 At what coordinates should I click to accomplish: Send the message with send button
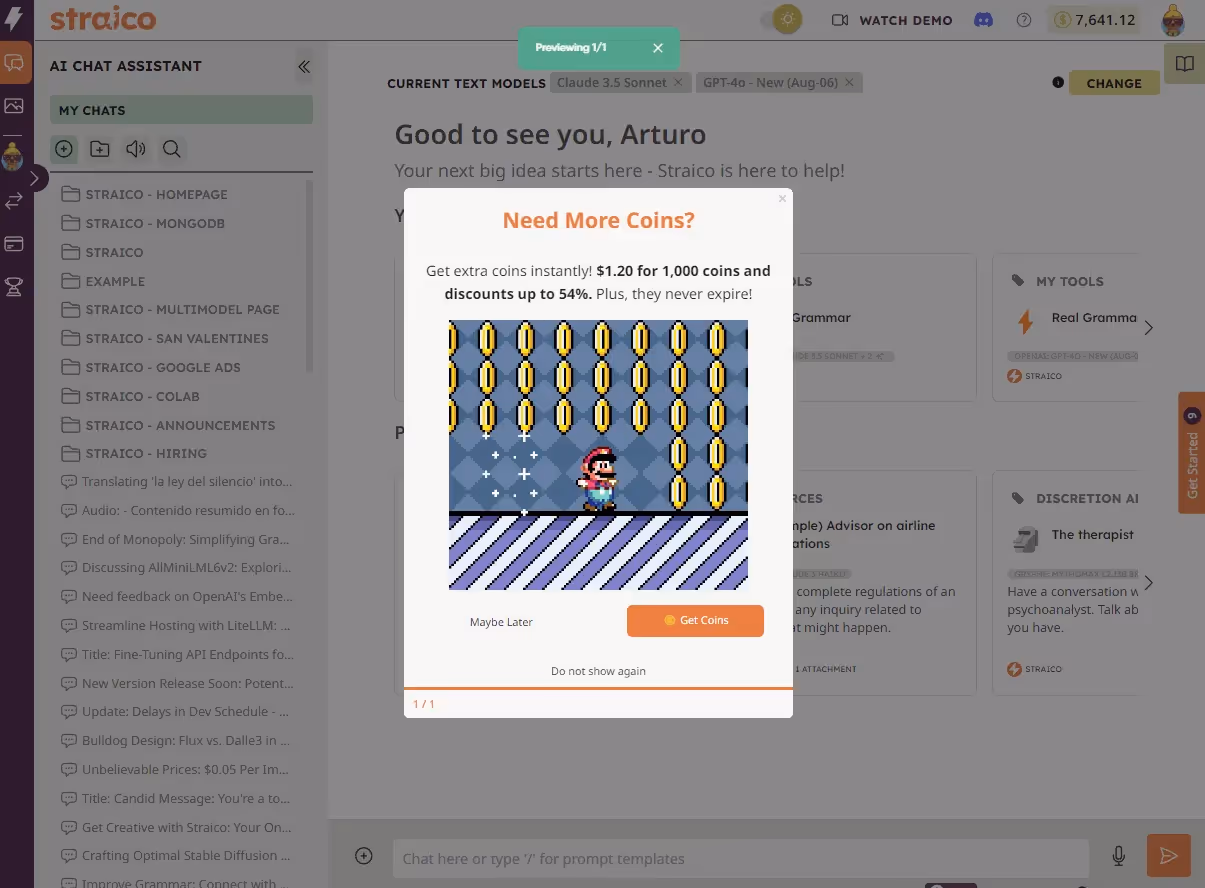1168,855
